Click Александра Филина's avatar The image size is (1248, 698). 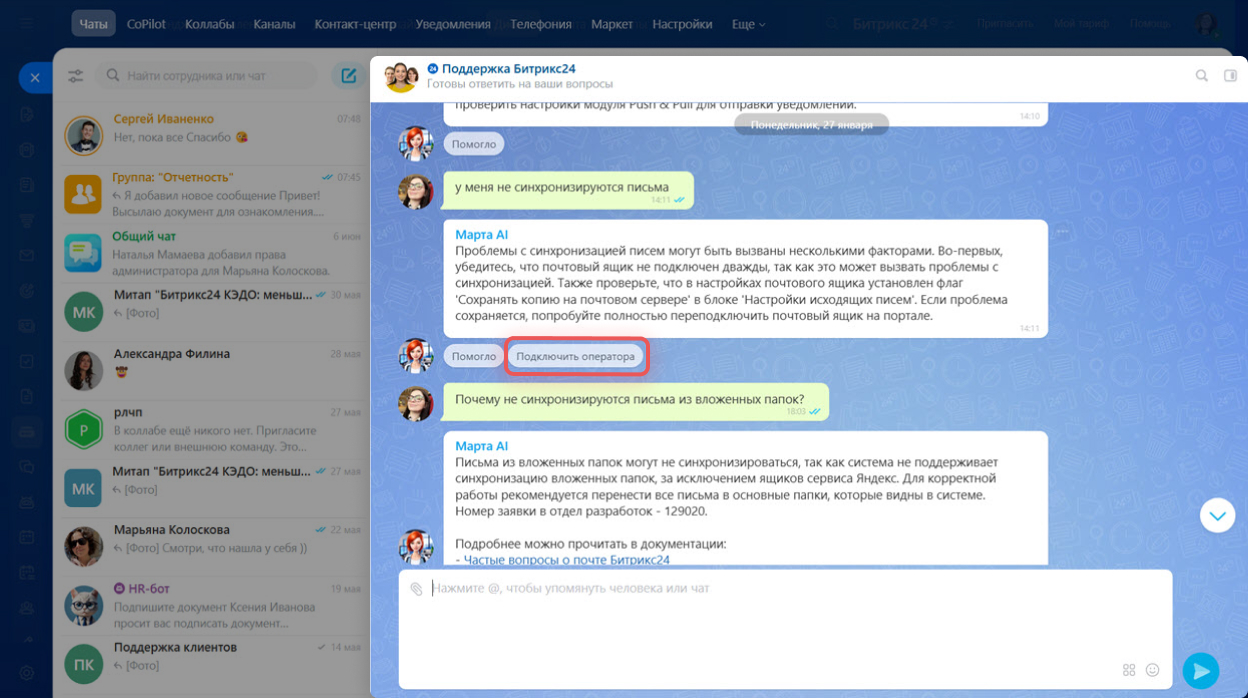(84, 371)
